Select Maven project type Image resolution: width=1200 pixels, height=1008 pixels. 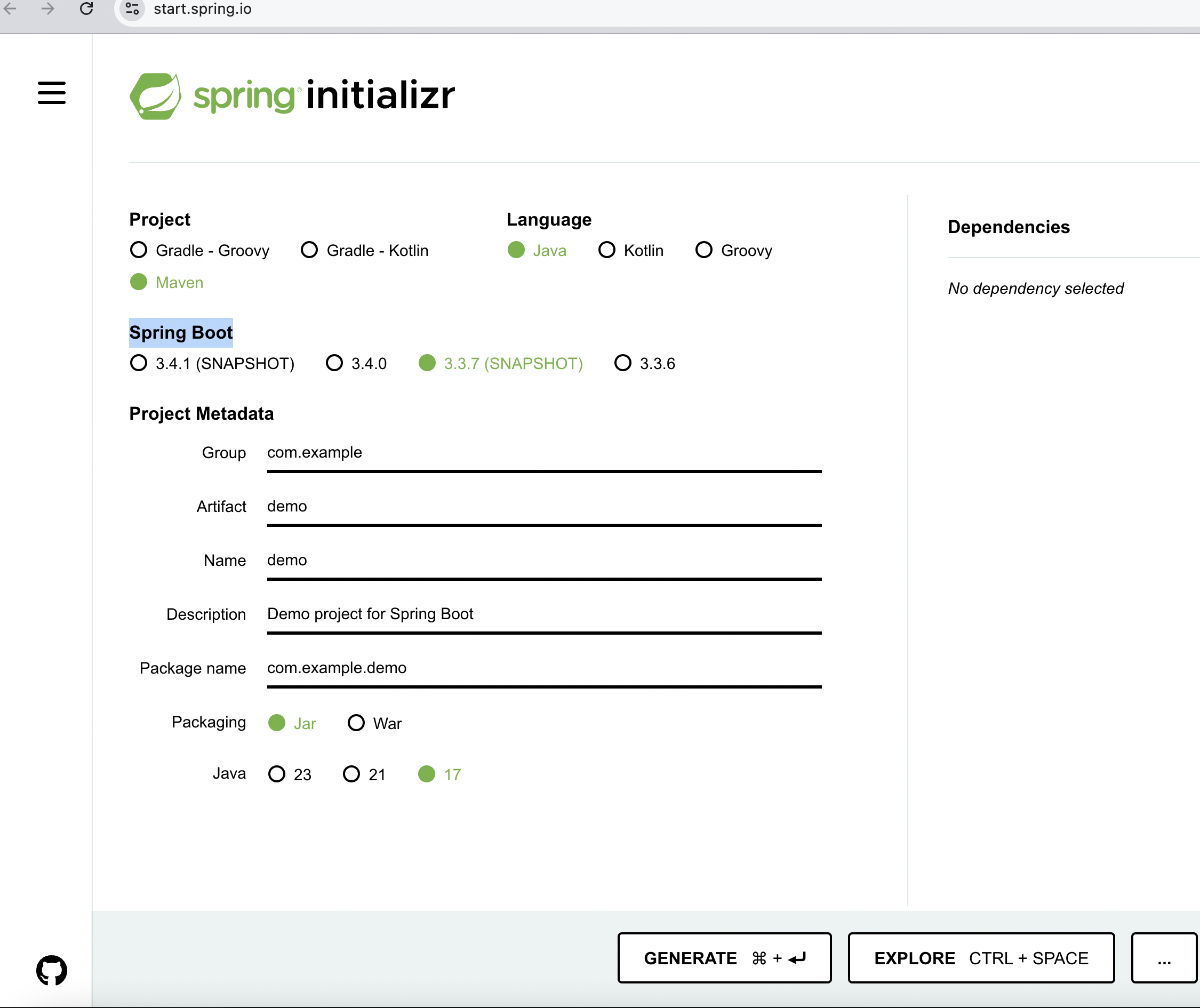167,282
